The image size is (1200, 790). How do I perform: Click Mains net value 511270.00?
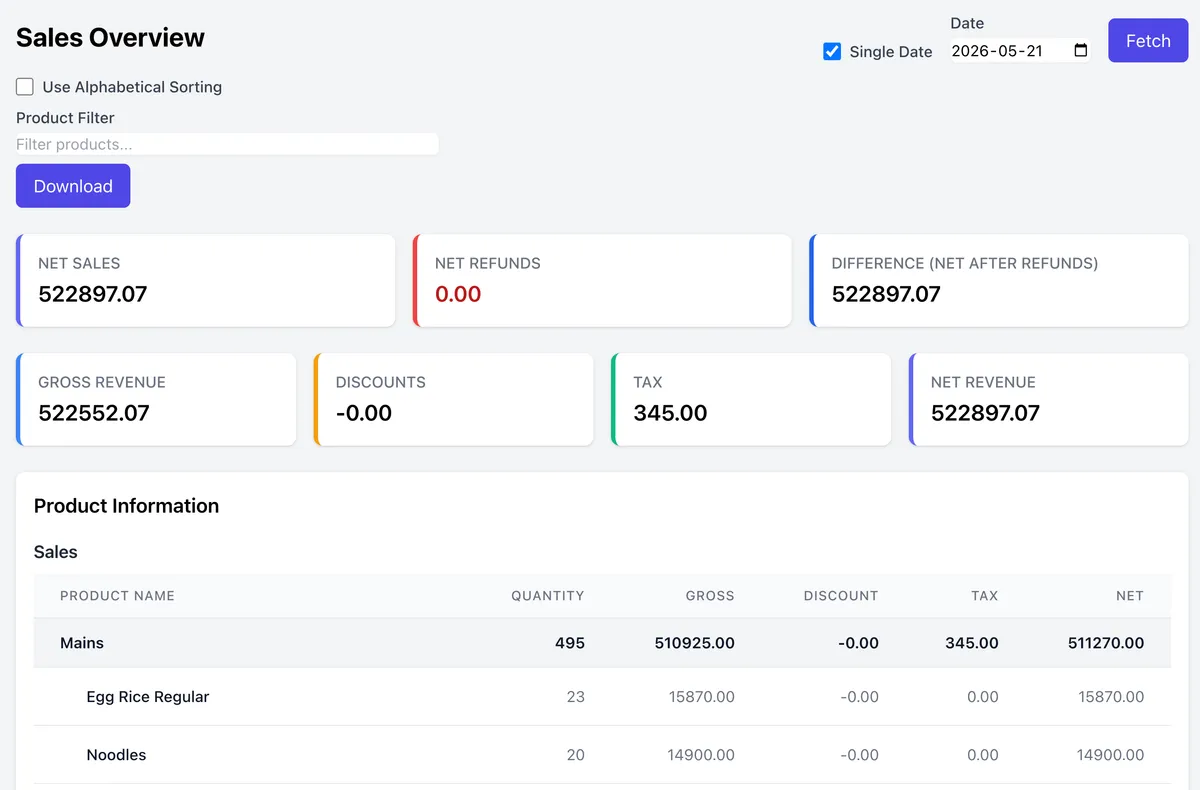click(1106, 643)
